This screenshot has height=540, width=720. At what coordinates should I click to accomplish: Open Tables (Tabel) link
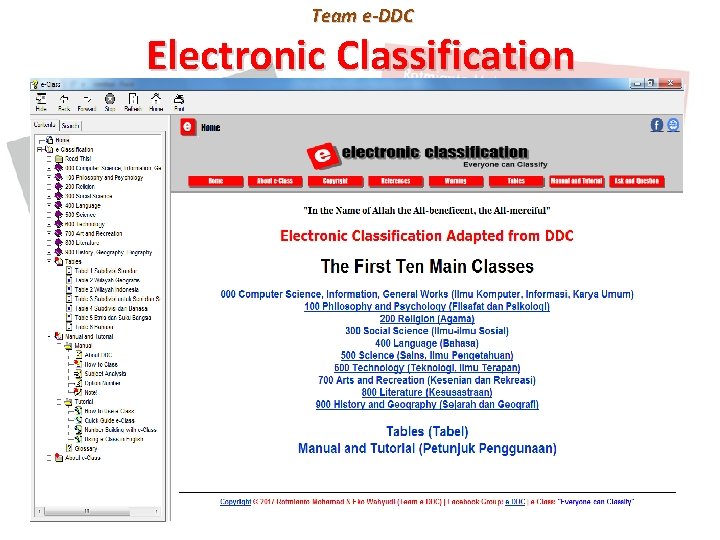427,432
